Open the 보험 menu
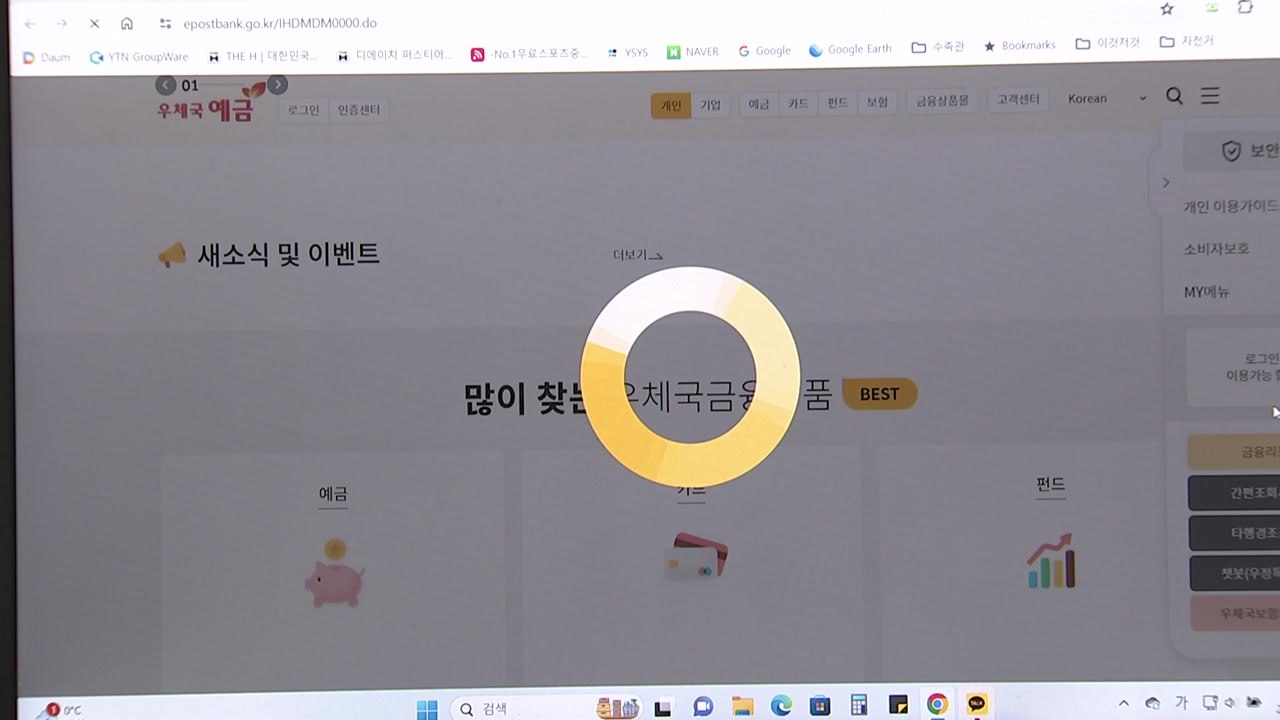 pyautogui.click(x=877, y=103)
